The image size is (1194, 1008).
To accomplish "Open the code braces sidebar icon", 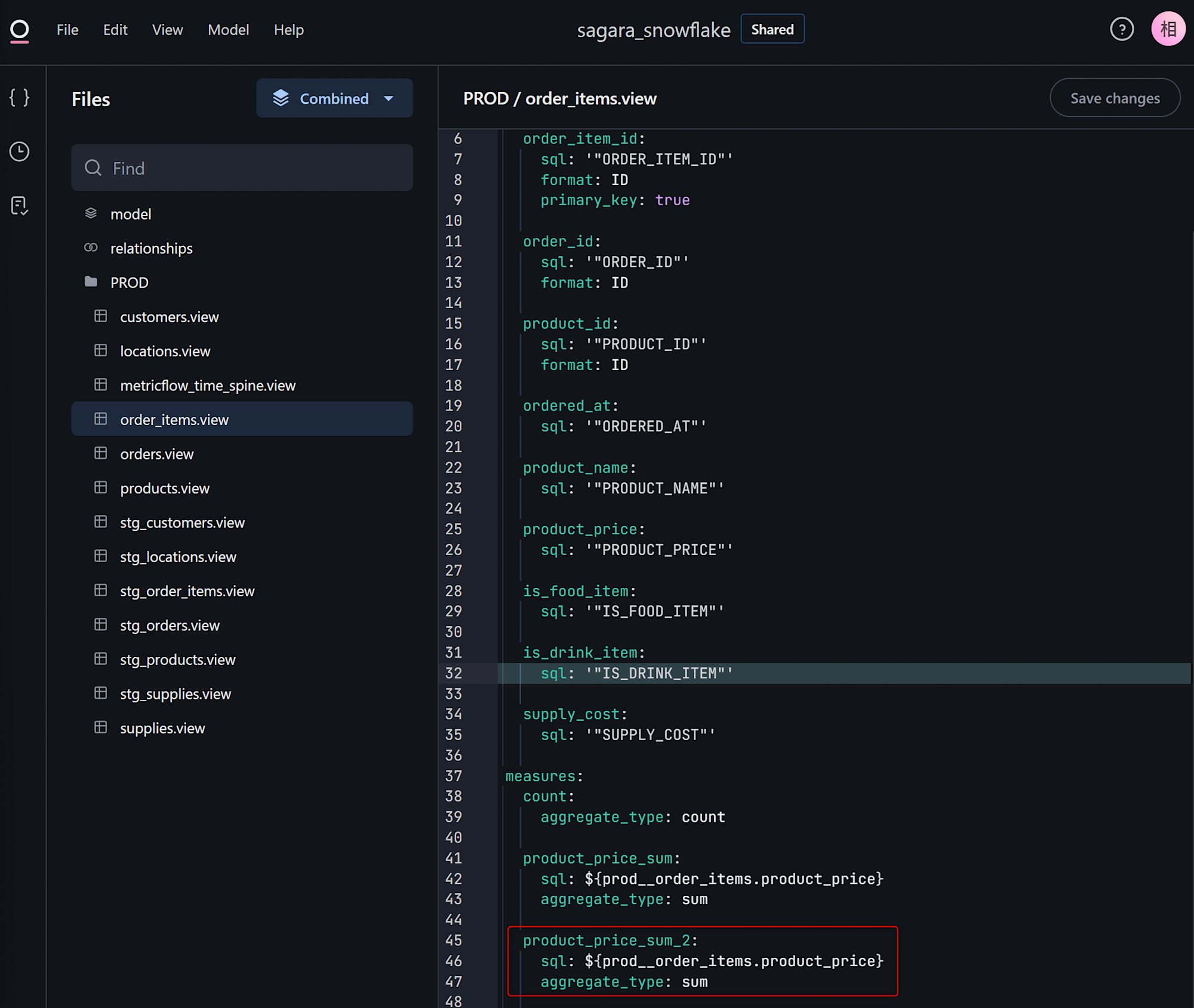I will [x=20, y=97].
